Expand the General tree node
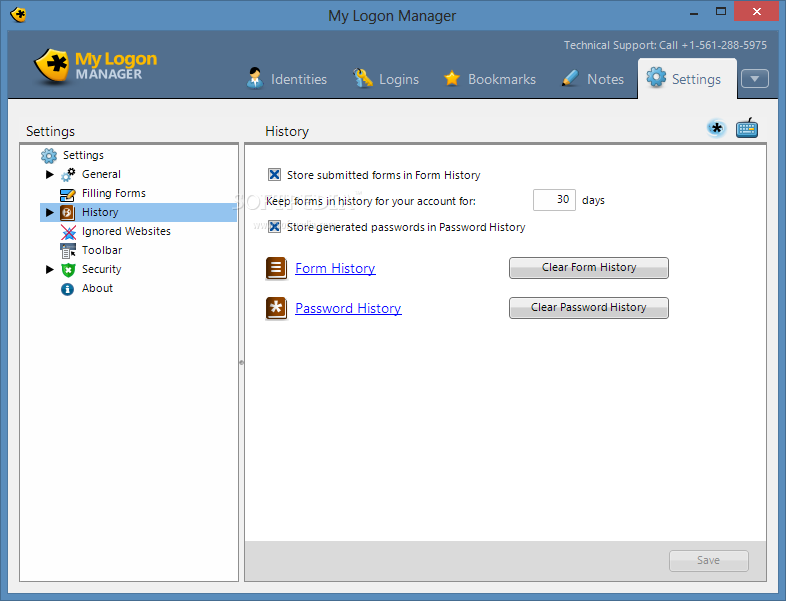 [49, 174]
